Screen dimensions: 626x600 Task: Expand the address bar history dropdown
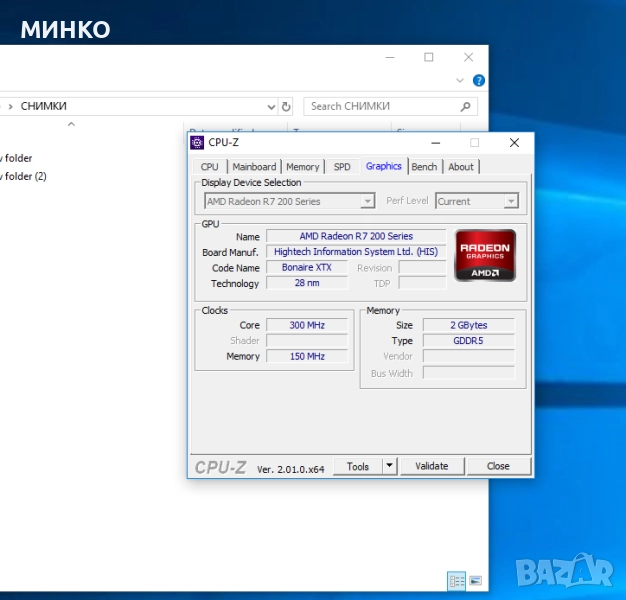point(271,106)
